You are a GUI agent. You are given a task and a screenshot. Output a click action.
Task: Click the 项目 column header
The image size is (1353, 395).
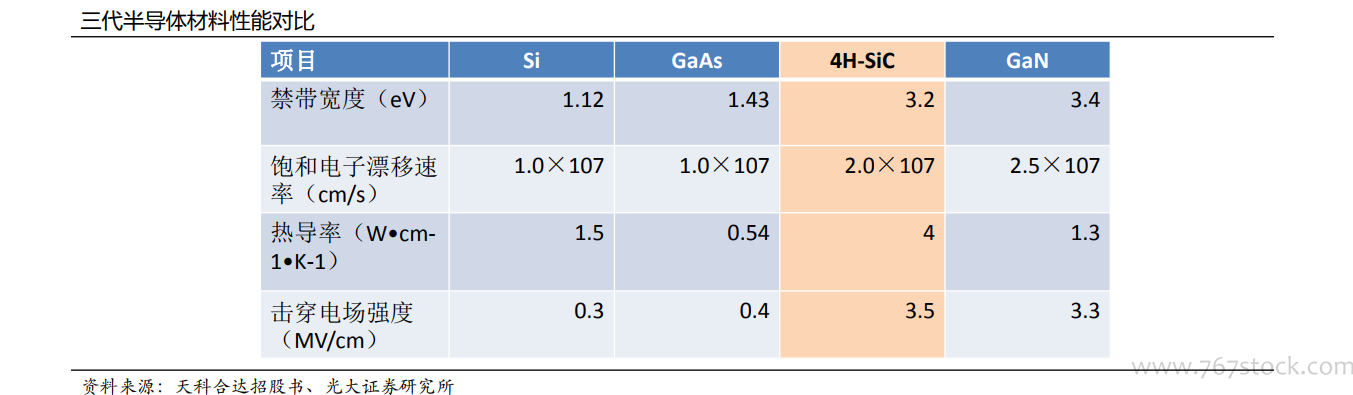point(293,61)
